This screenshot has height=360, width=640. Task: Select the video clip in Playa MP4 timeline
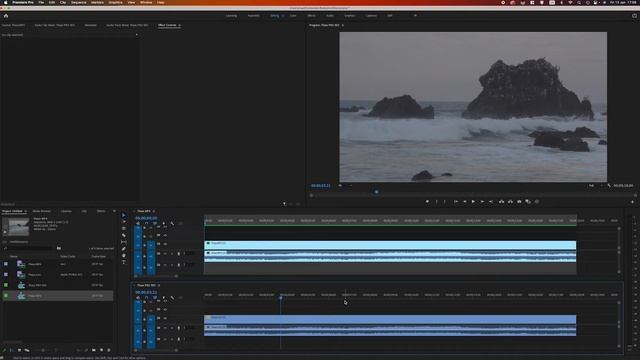[x=390, y=245]
